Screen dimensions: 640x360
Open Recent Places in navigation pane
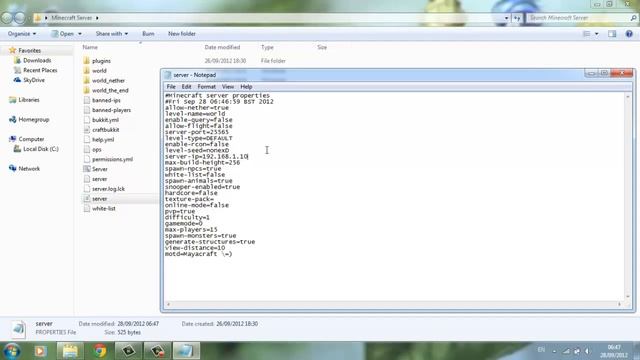pos(40,70)
